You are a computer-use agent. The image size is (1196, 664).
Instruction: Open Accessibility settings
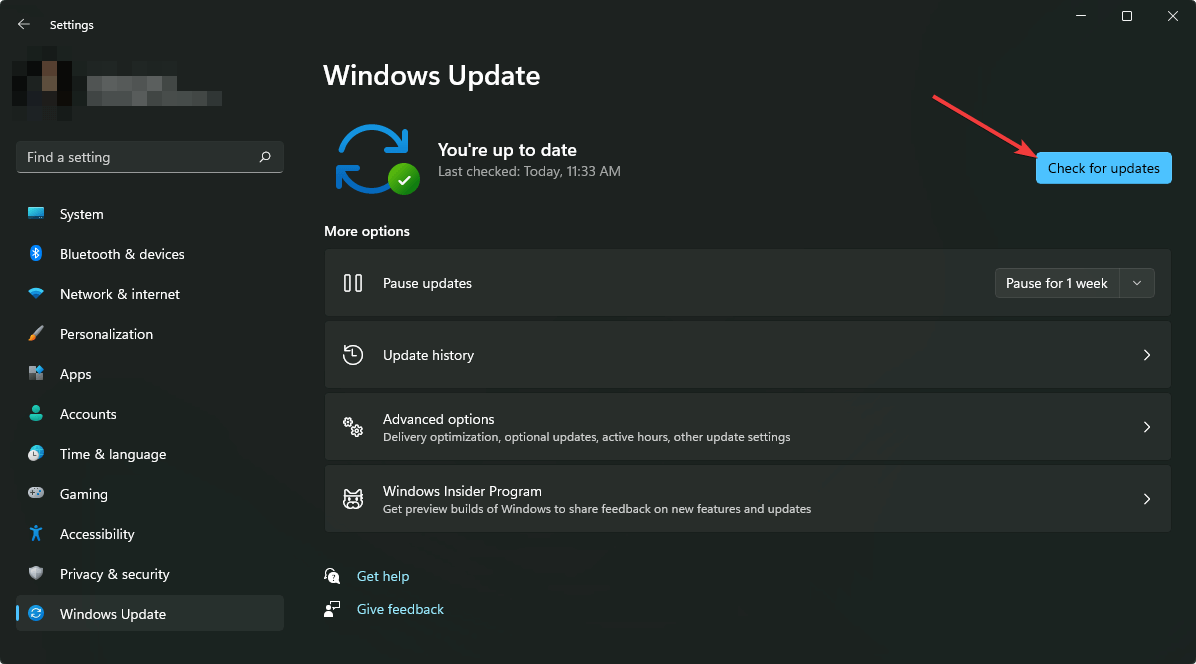[x=35, y=534]
